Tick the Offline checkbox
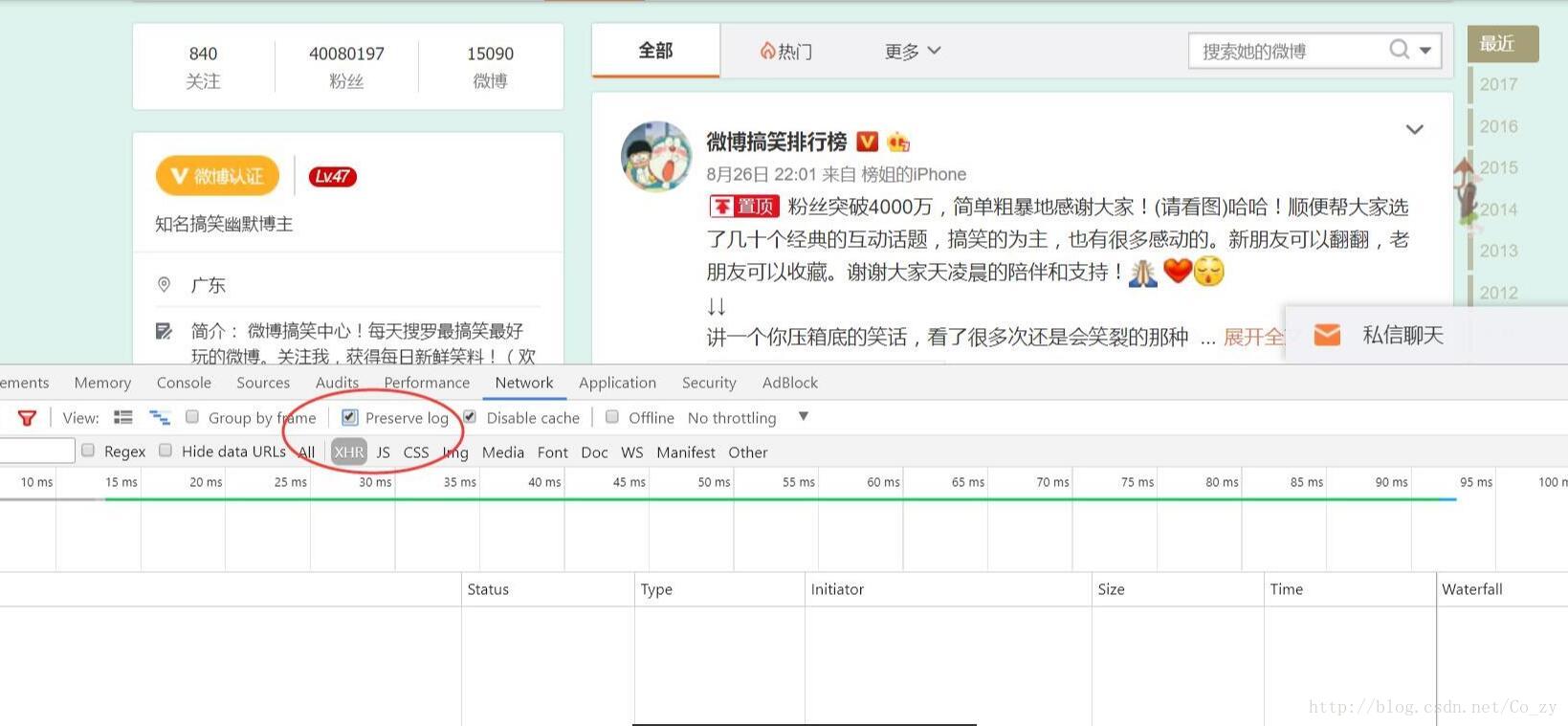 612,417
